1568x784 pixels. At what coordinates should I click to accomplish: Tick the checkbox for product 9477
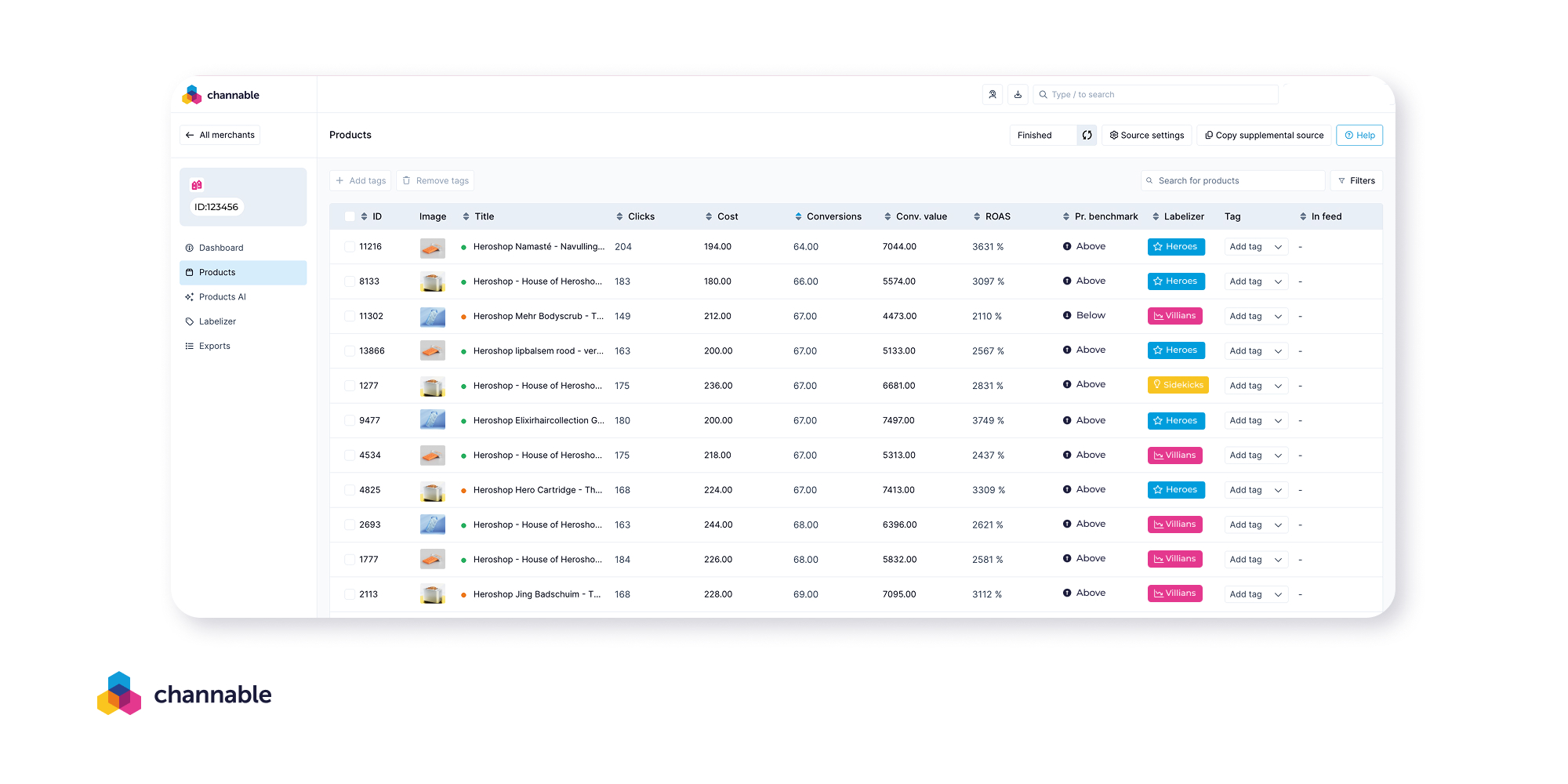coord(350,420)
